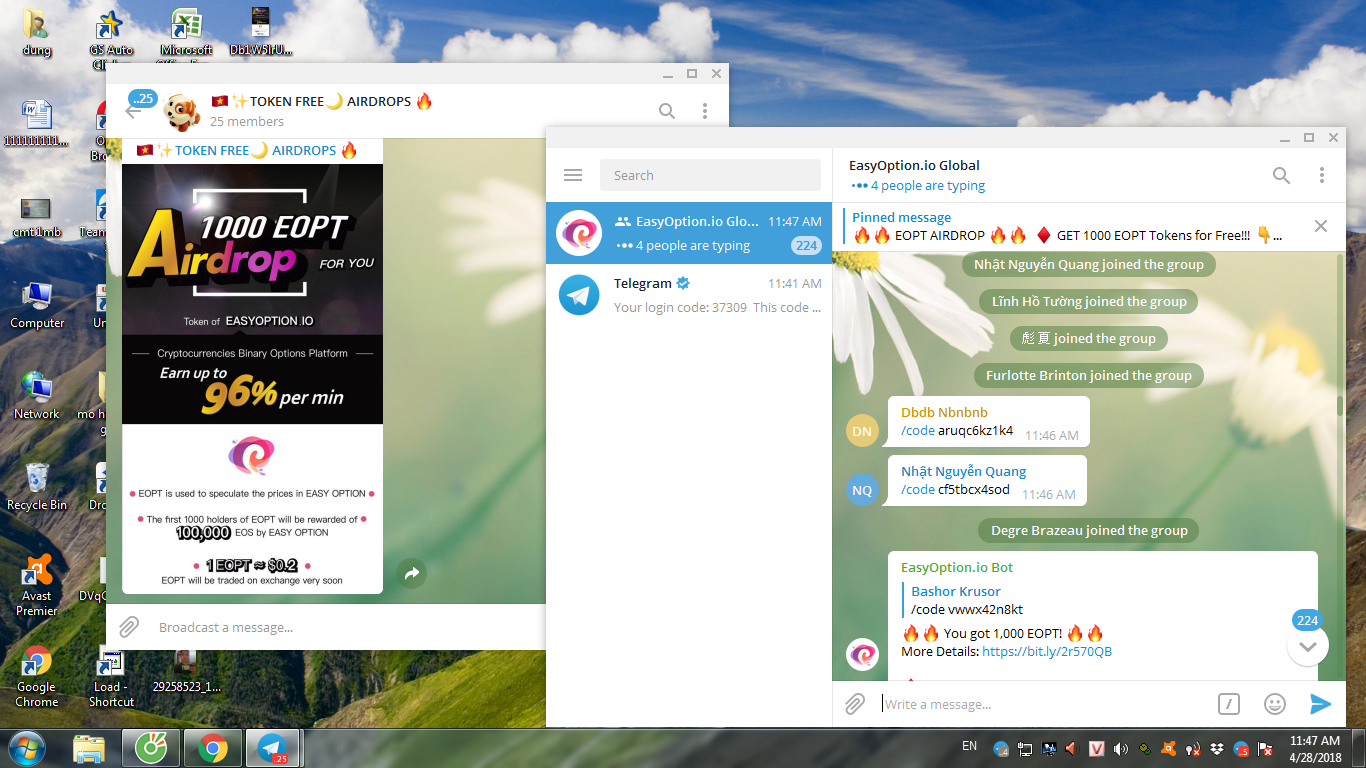Click the /code command in Dbdb Nbnbnb's message
This screenshot has width=1366, height=768.
coord(918,431)
